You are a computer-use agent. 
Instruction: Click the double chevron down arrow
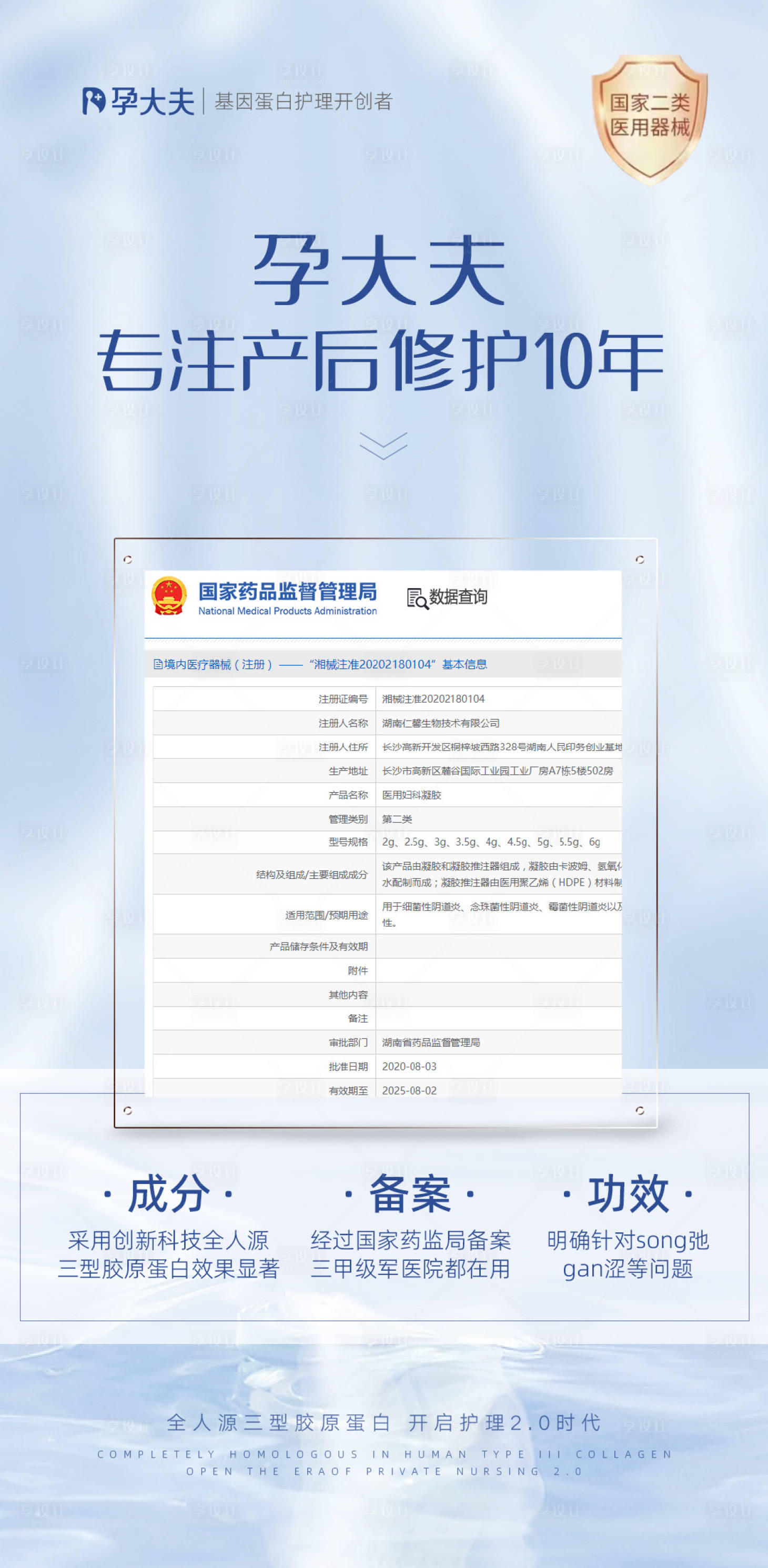coord(383,446)
